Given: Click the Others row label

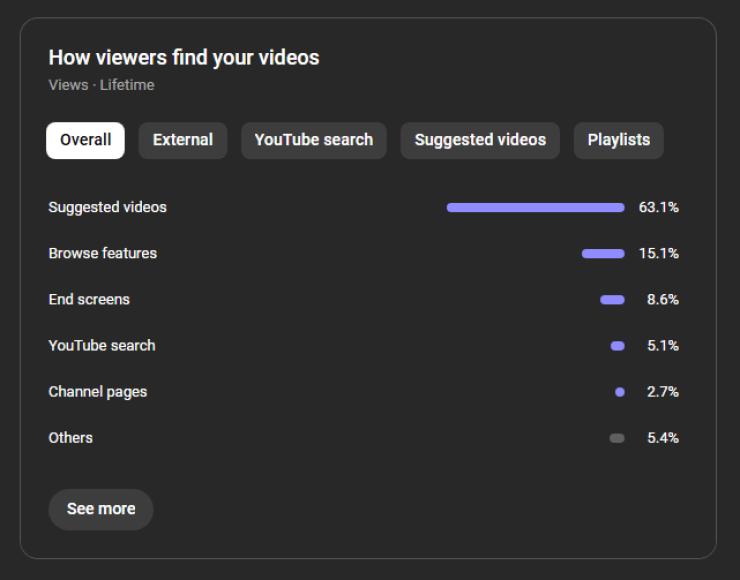Looking at the screenshot, I should (71, 438).
